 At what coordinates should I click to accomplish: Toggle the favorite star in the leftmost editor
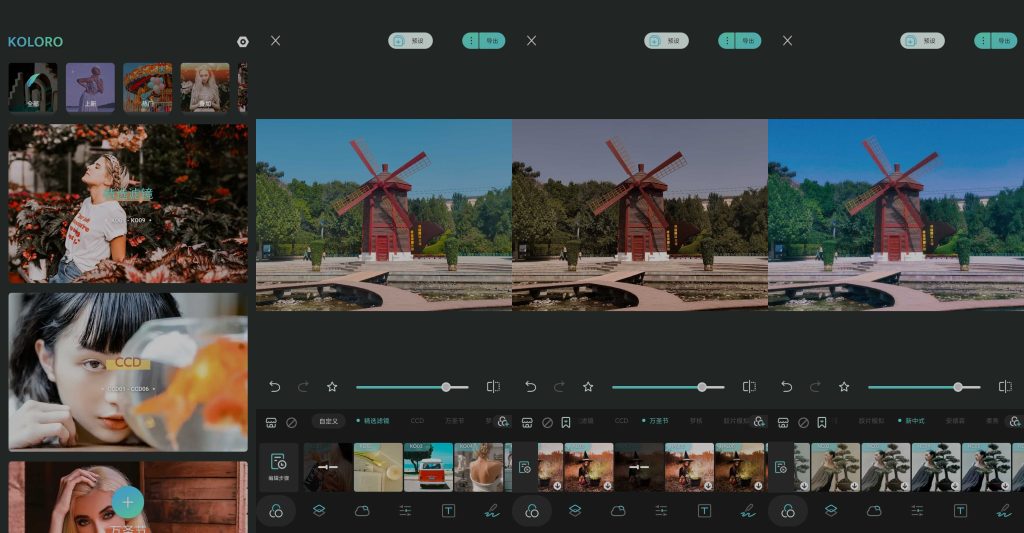coord(332,387)
